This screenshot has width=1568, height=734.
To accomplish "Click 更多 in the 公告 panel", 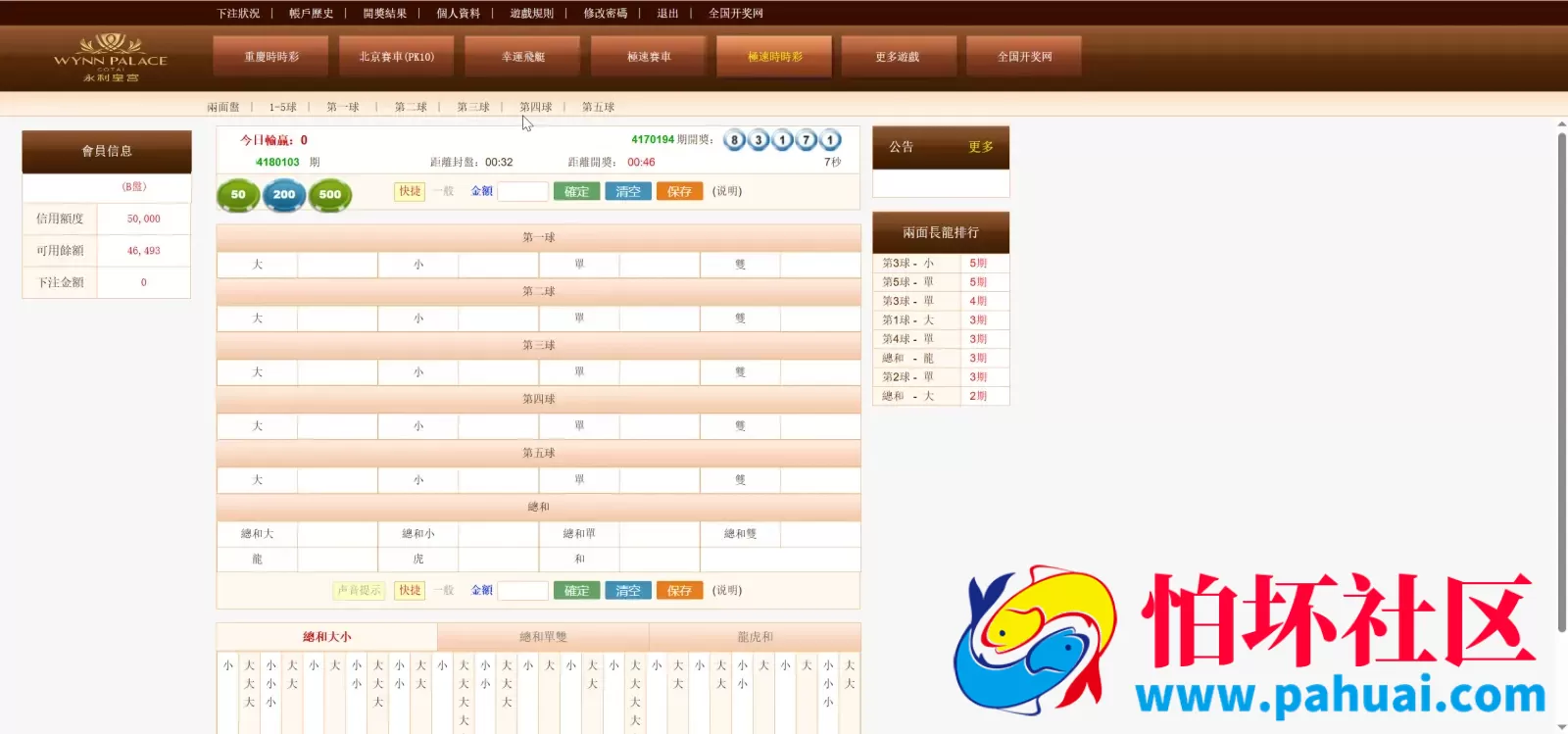I will [980, 147].
